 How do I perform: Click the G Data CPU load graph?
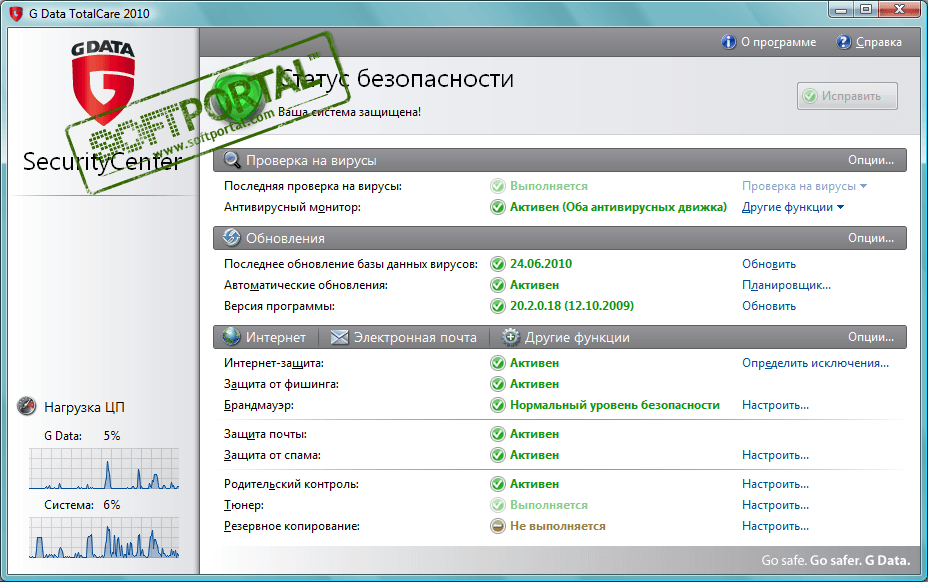tap(104, 469)
